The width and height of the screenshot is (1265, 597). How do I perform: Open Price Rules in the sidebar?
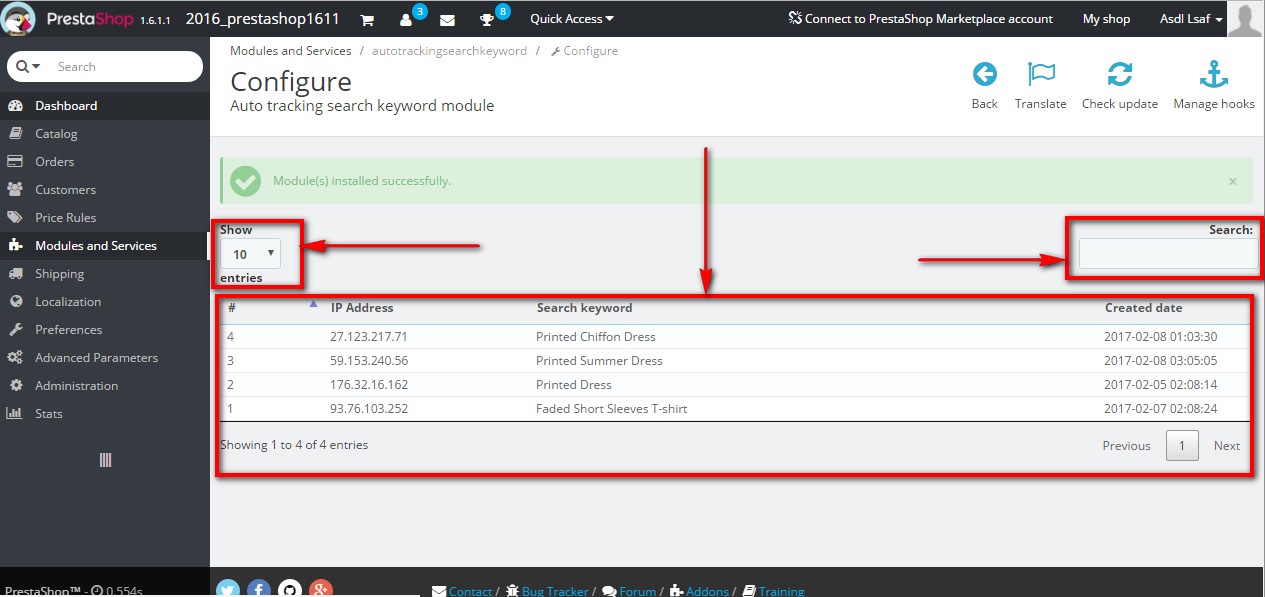(x=105, y=218)
